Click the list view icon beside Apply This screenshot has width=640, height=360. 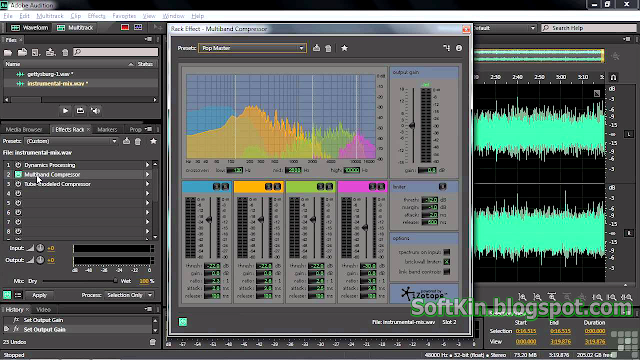[18, 295]
